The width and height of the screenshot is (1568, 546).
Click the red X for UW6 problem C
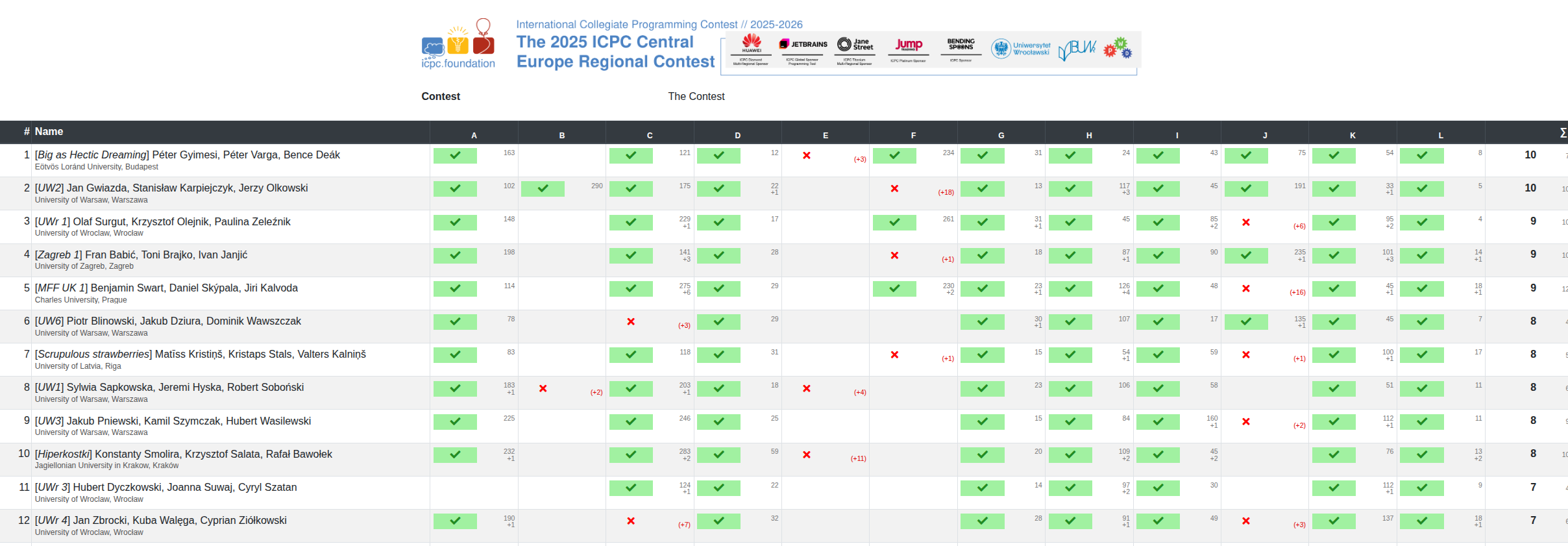tap(631, 322)
